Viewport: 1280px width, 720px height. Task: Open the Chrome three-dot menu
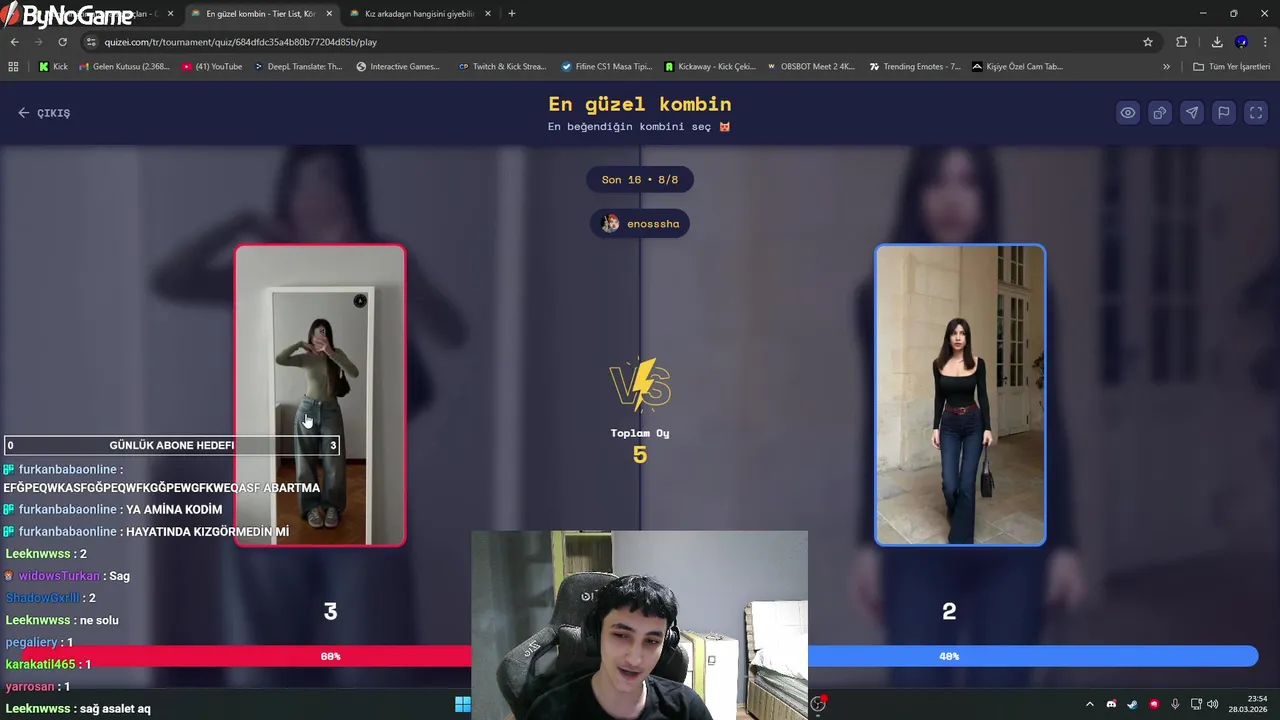(1265, 42)
